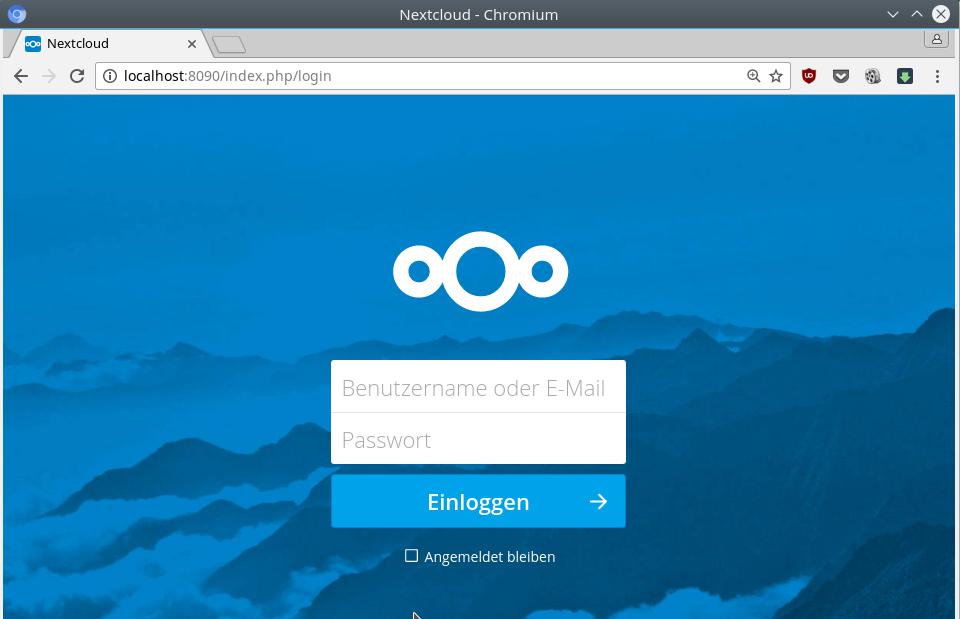
Task: Open the uBlock Origin extension
Action: [x=809, y=76]
